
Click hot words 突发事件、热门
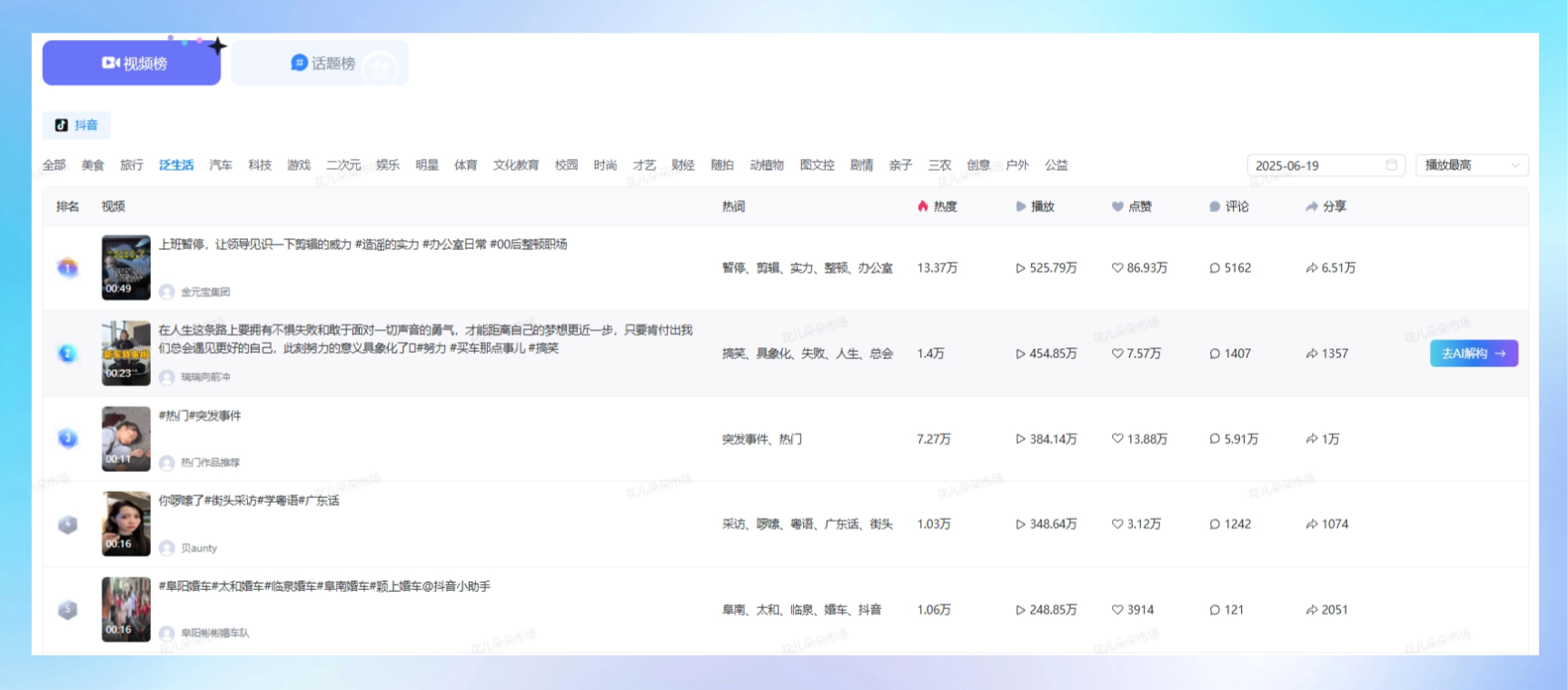(762, 439)
